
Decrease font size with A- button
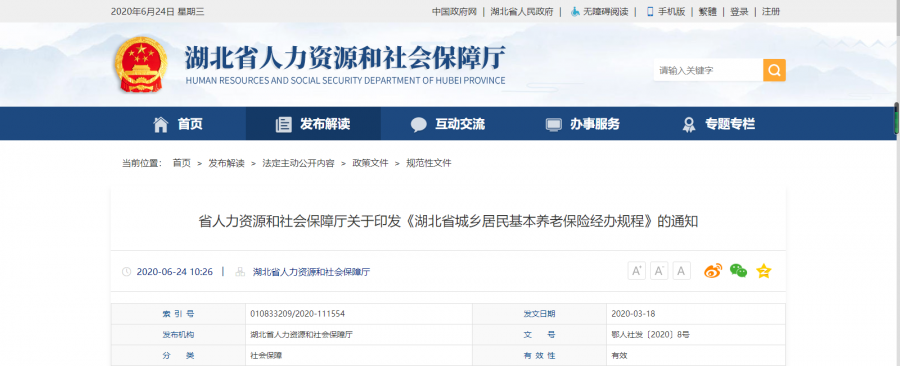(659, 271)
